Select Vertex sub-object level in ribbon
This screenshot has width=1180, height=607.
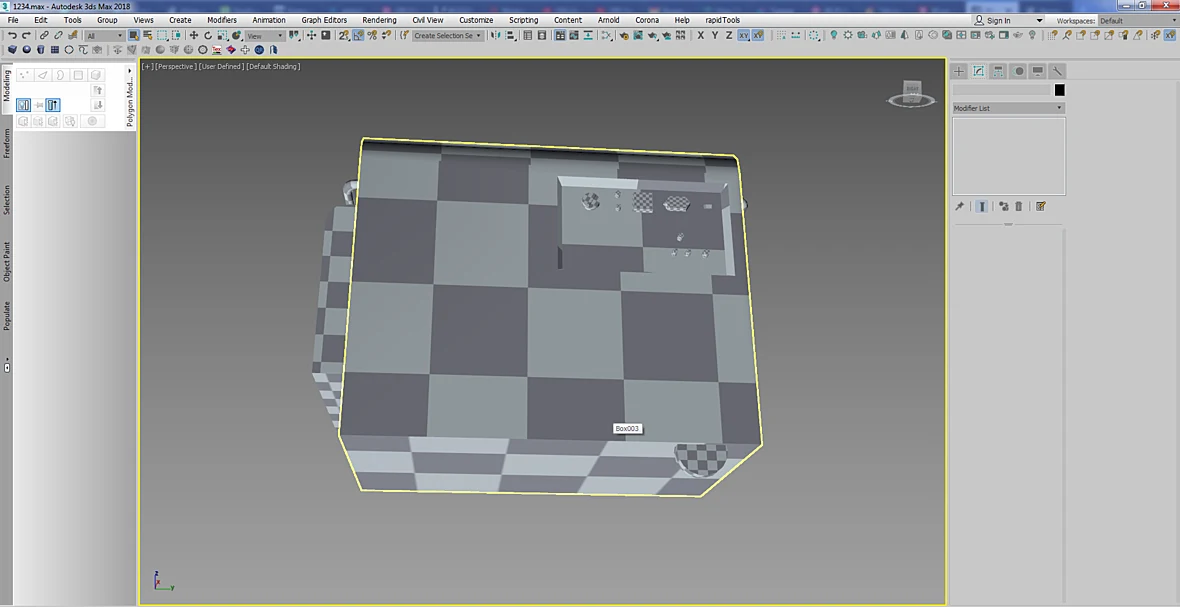pyautogui.click(x=24, y=74)
